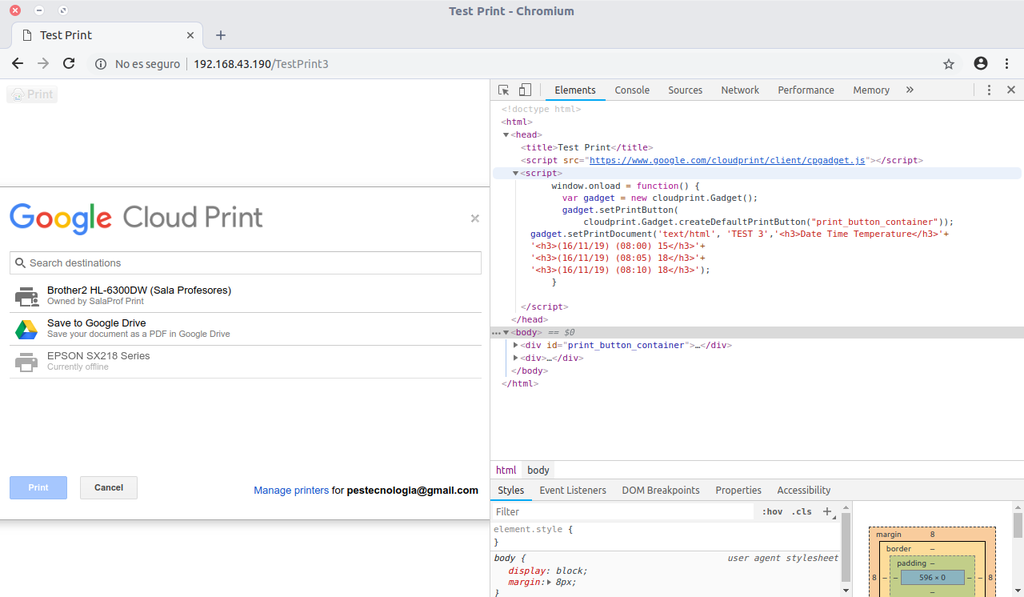Viewport: 1024px width, 597px height.
Task: Select the doctype html line
Action: (x=541, y=109)
